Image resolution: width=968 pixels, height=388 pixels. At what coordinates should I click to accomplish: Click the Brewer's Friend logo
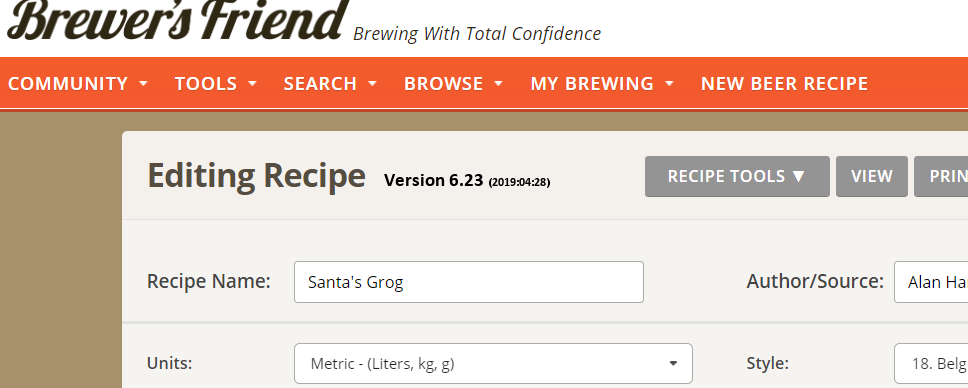(x=177, y=19)
